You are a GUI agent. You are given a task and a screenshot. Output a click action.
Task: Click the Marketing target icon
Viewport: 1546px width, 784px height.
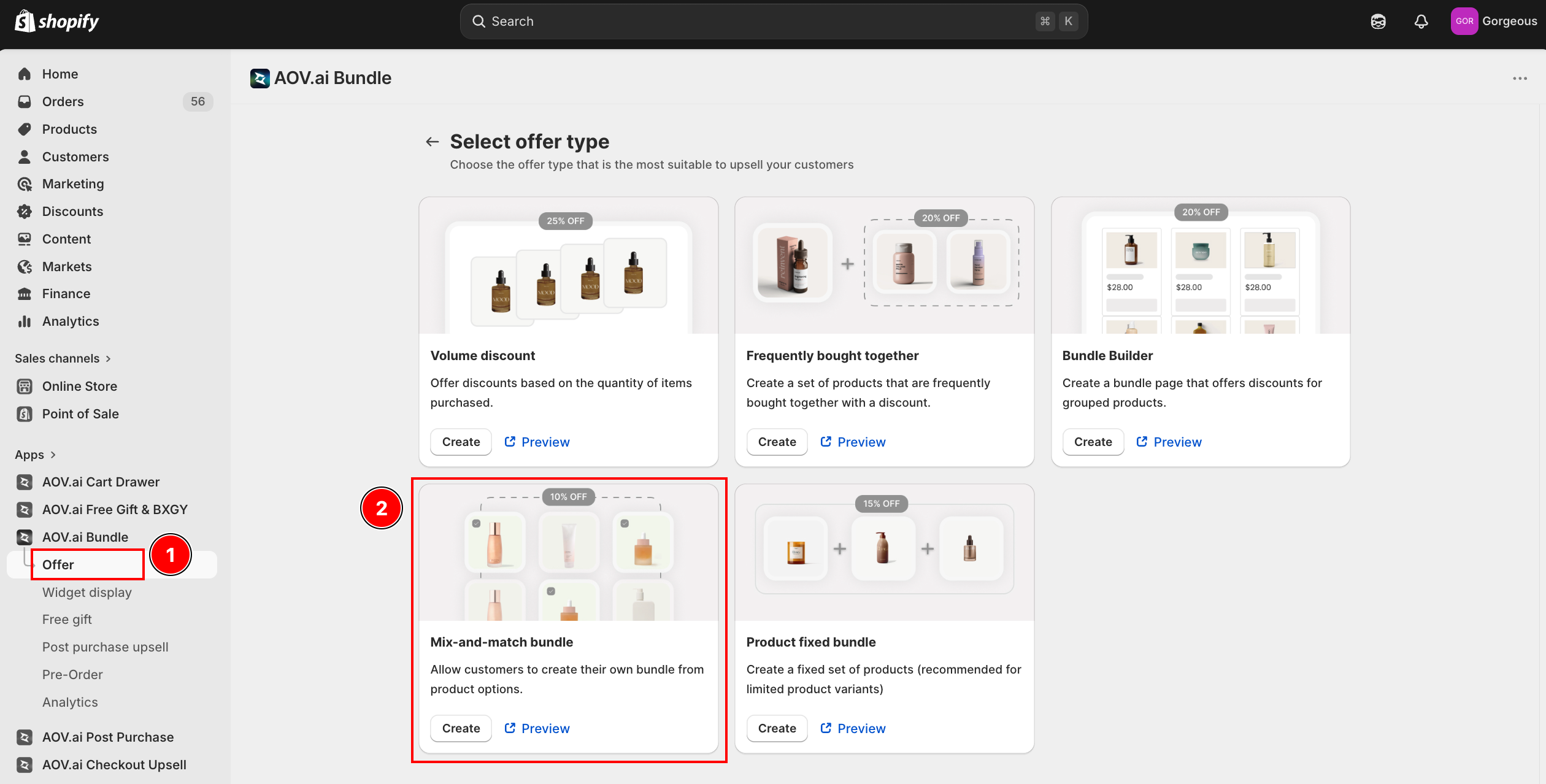(x=25, y=184)
